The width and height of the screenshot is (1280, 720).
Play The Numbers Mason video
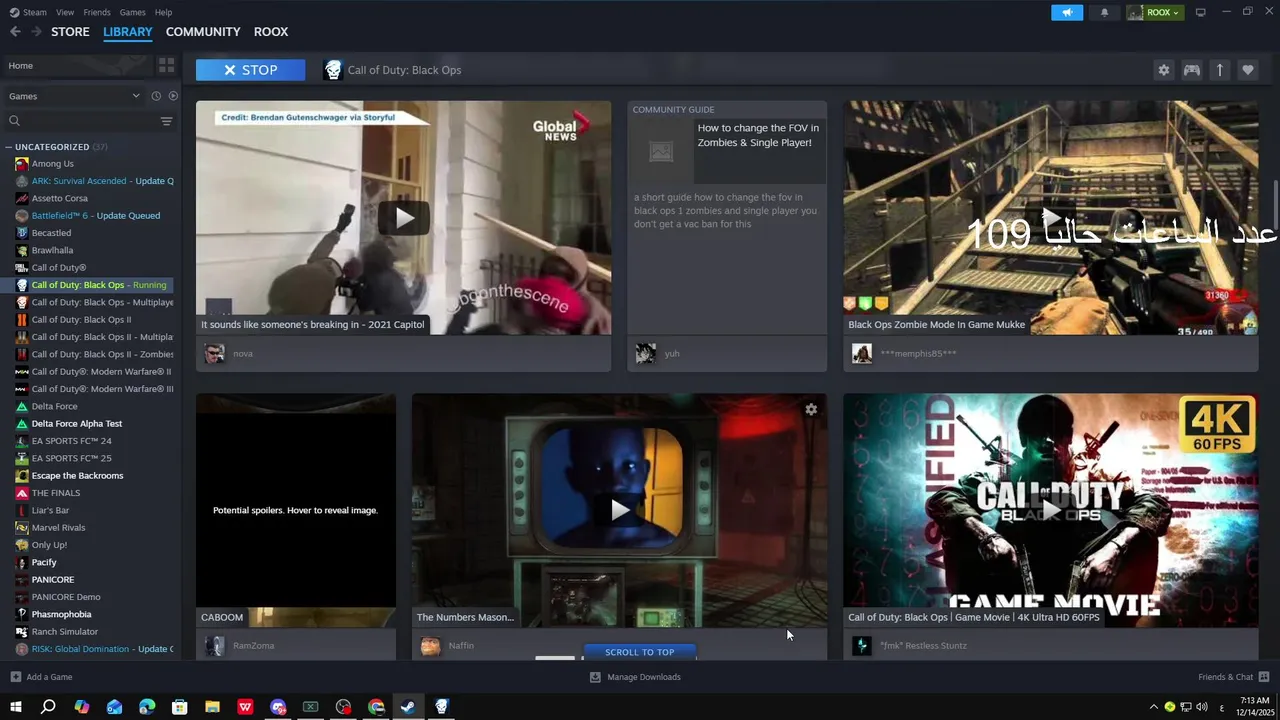[x=620, y=510]
